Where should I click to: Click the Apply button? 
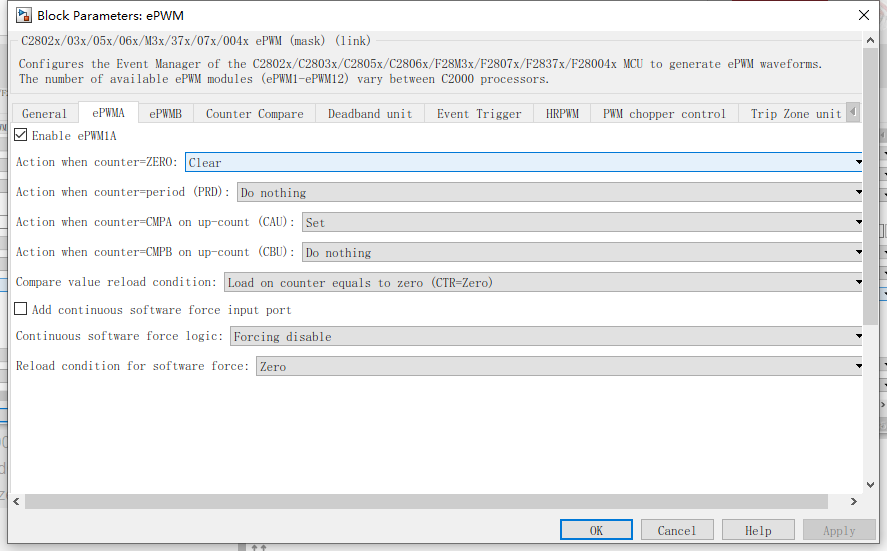click(x=839, y=530)
